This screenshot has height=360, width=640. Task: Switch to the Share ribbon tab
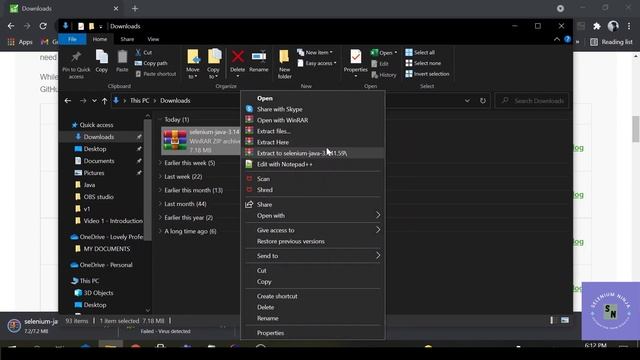tap(127, 39)
